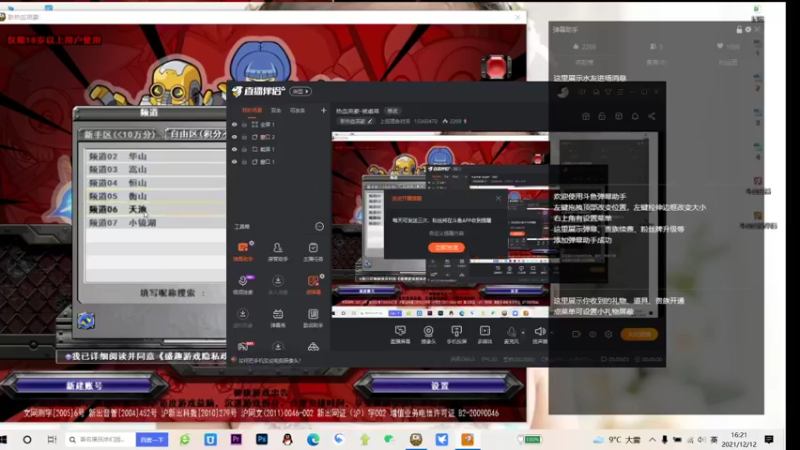Click the refresh icon in the channel dialog
This screenshot has width=800, height=450.
(x=86, y=320)
